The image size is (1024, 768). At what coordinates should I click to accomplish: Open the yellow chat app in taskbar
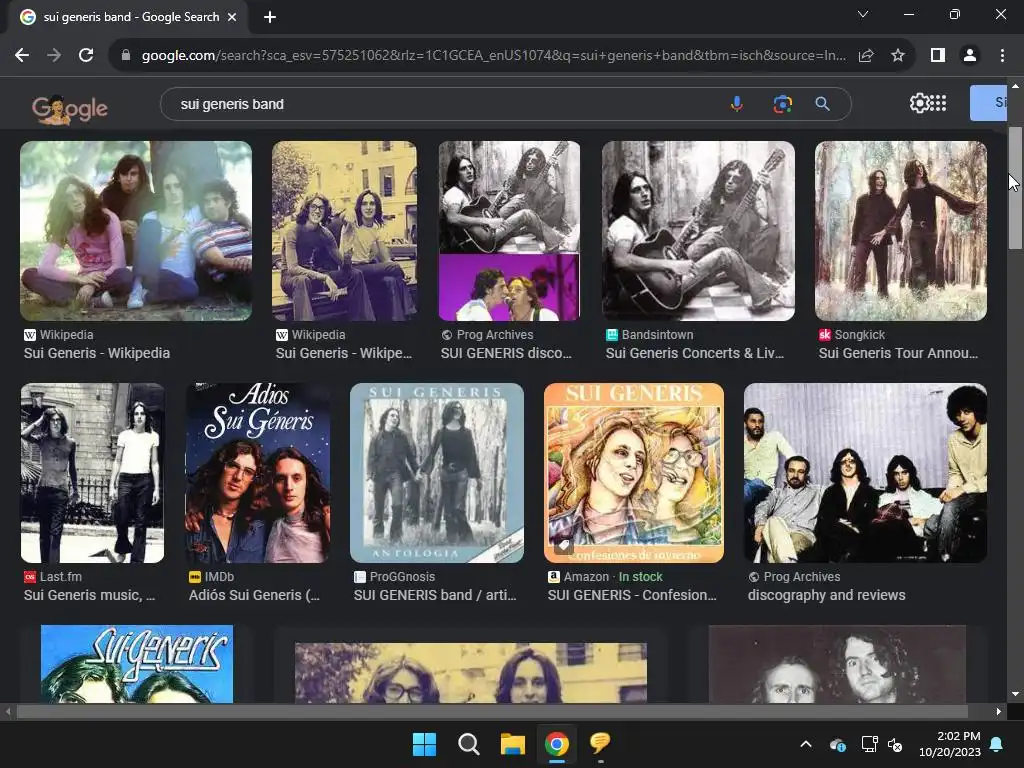600,743
